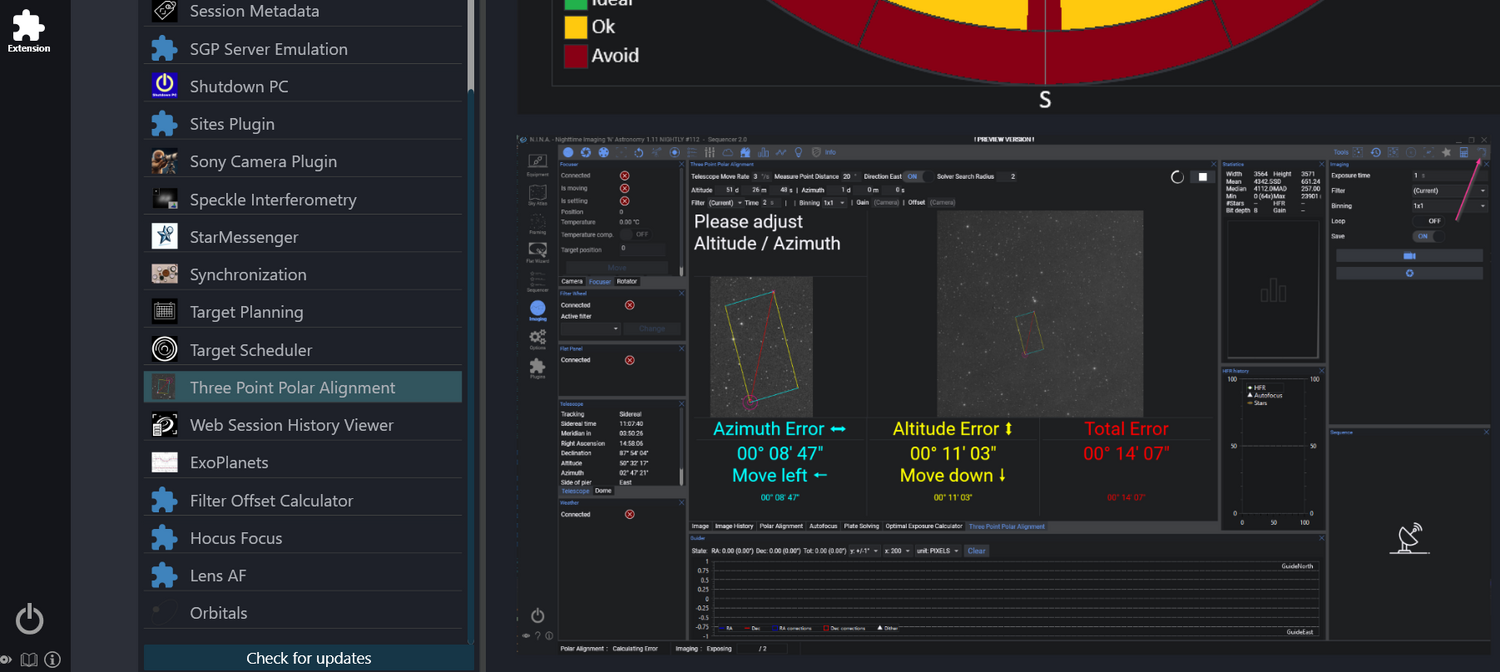
Task: Click the power icon in the left sidebar
Action: point(30,619)
